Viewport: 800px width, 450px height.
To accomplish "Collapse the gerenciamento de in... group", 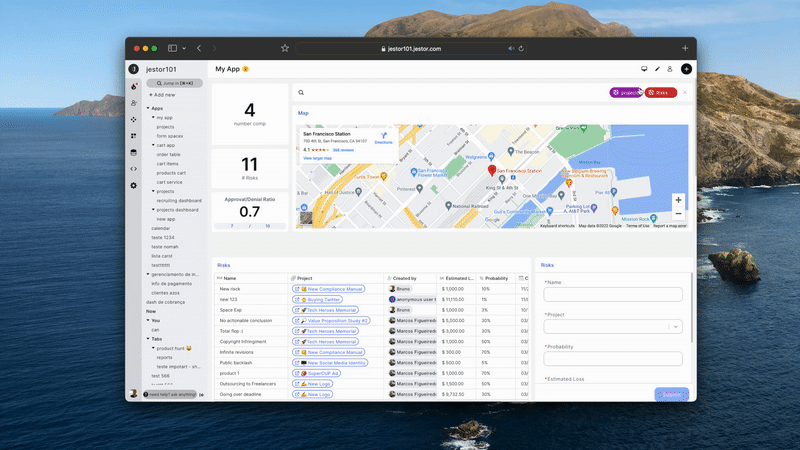I will point(148,274).
